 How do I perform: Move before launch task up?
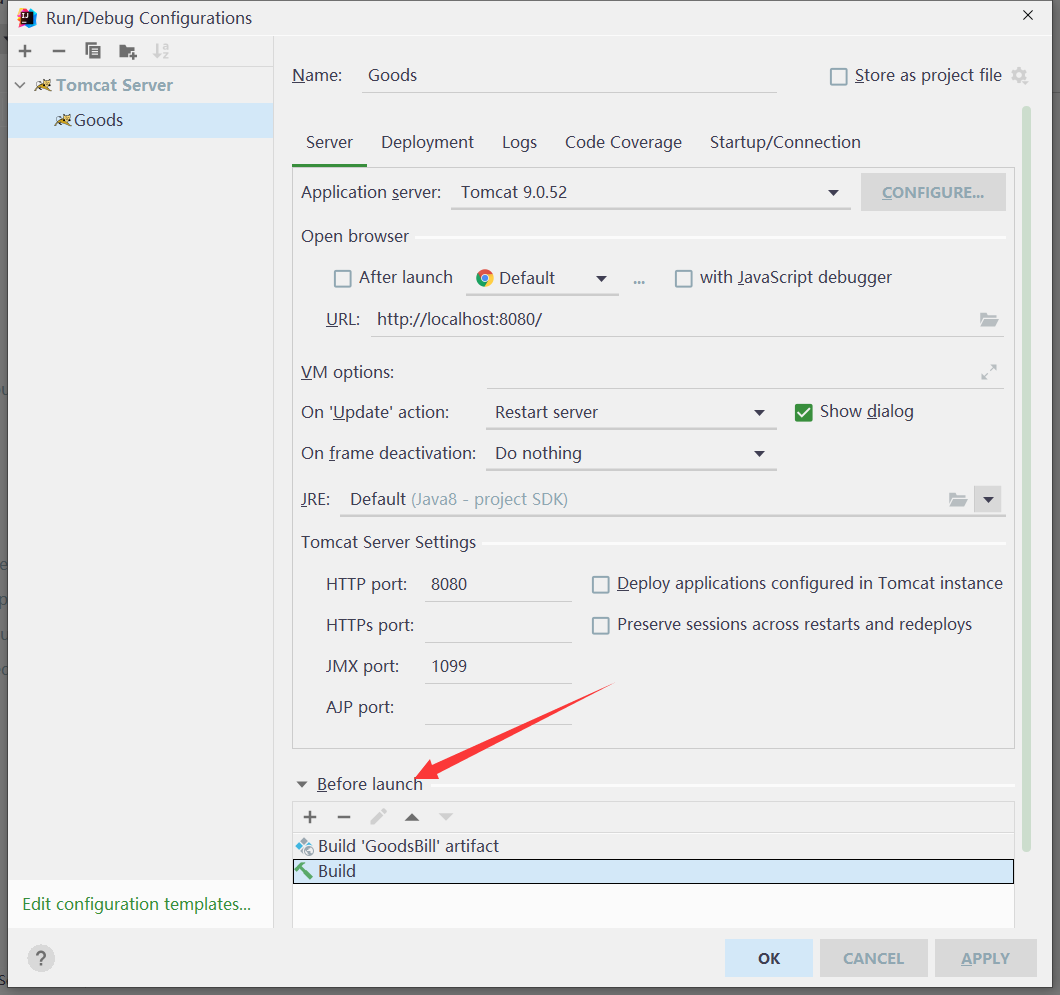[x=412, y=817]
